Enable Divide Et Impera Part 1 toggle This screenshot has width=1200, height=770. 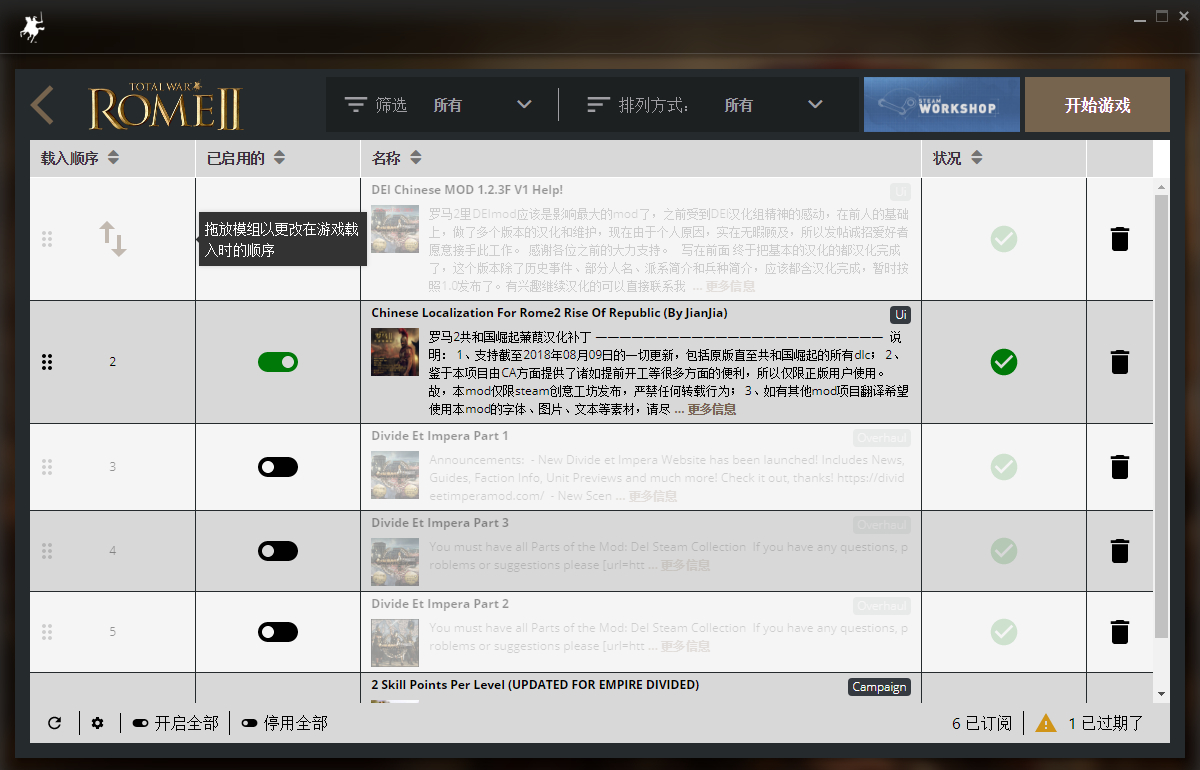pos(278,467)
